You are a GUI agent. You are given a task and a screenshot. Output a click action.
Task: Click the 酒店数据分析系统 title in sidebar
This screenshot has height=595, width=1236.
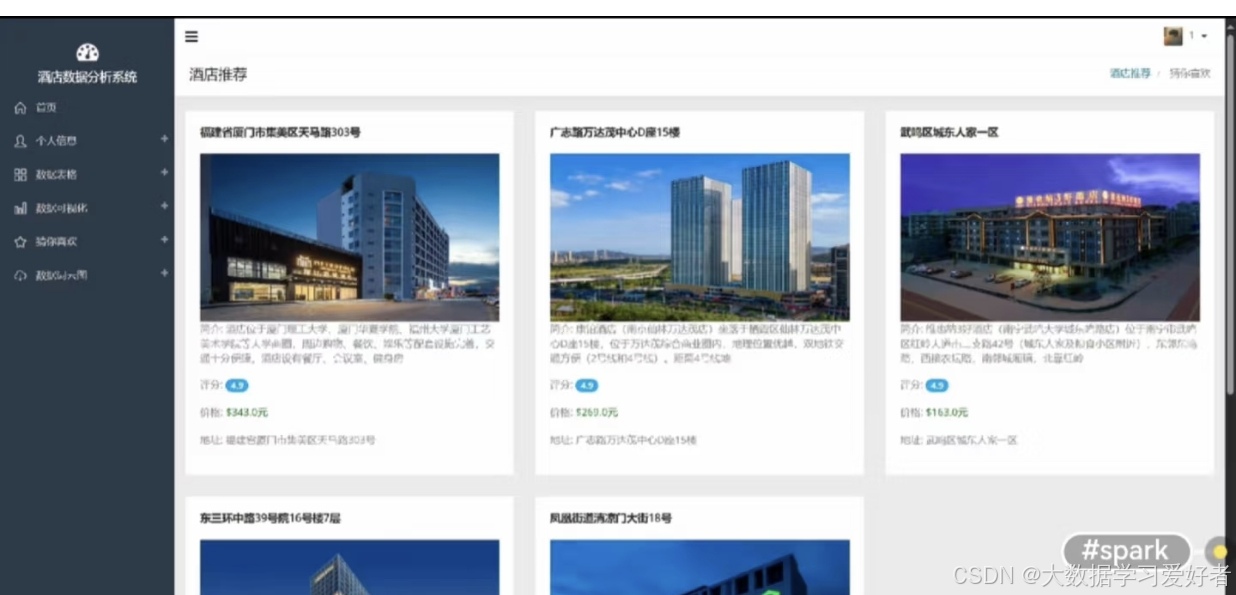[x=87, y=77]
